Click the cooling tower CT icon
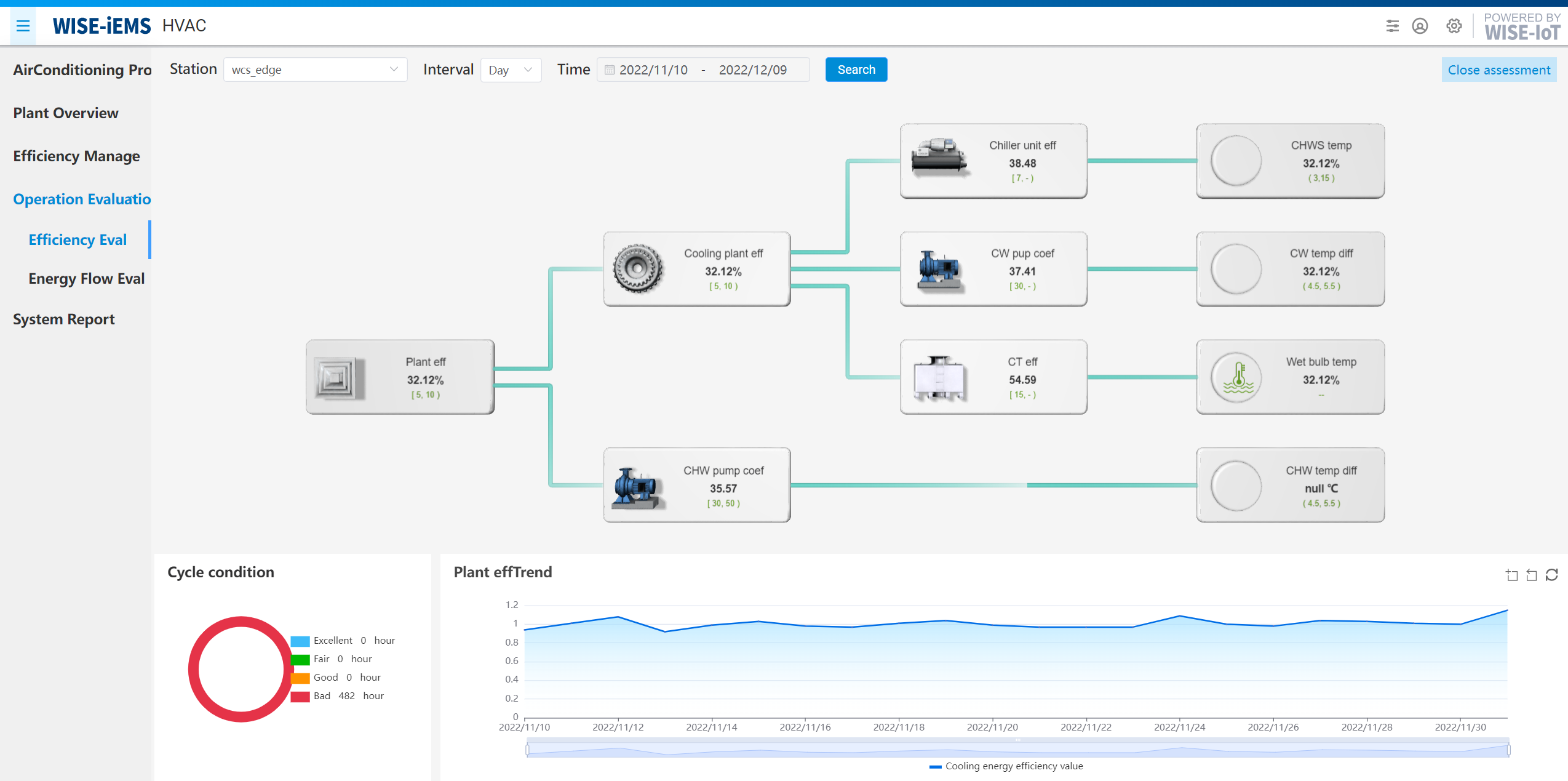The width and height of the screenshot is (1568, 781). tap(939, 378)
